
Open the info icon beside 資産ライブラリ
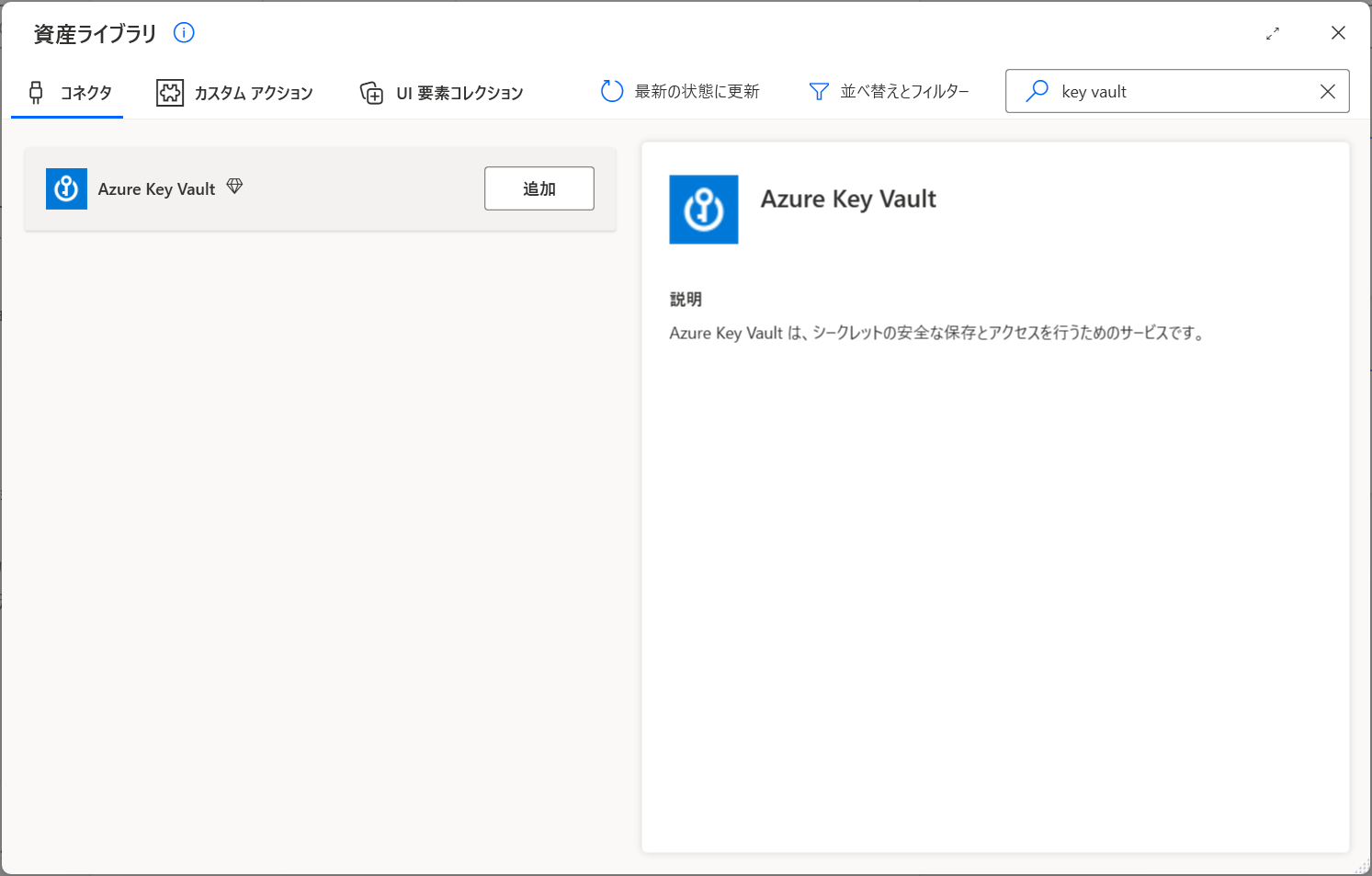click(184, 33)
